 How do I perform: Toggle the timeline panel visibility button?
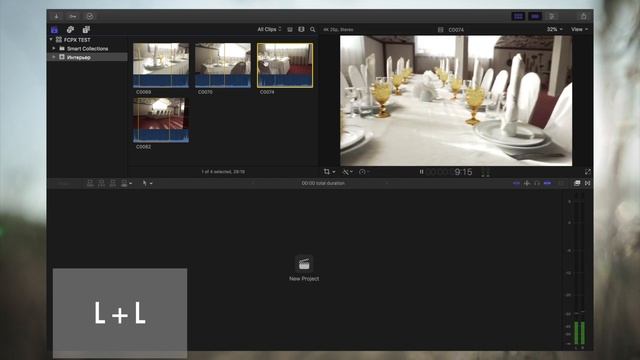click(535, 16)
